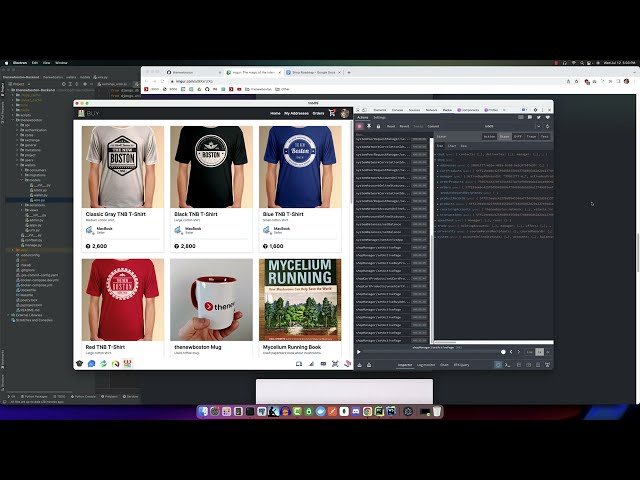The image size is (640, 480).
Task: Open the Redux instance dropdown arrow
Action: point(538,127)
